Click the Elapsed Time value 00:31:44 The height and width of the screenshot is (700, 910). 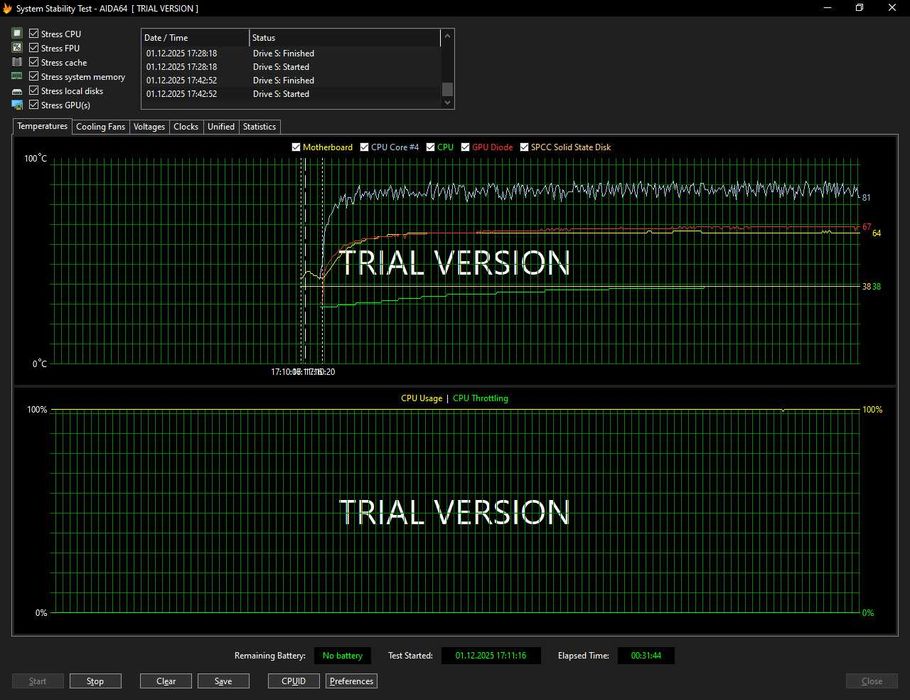646,655
